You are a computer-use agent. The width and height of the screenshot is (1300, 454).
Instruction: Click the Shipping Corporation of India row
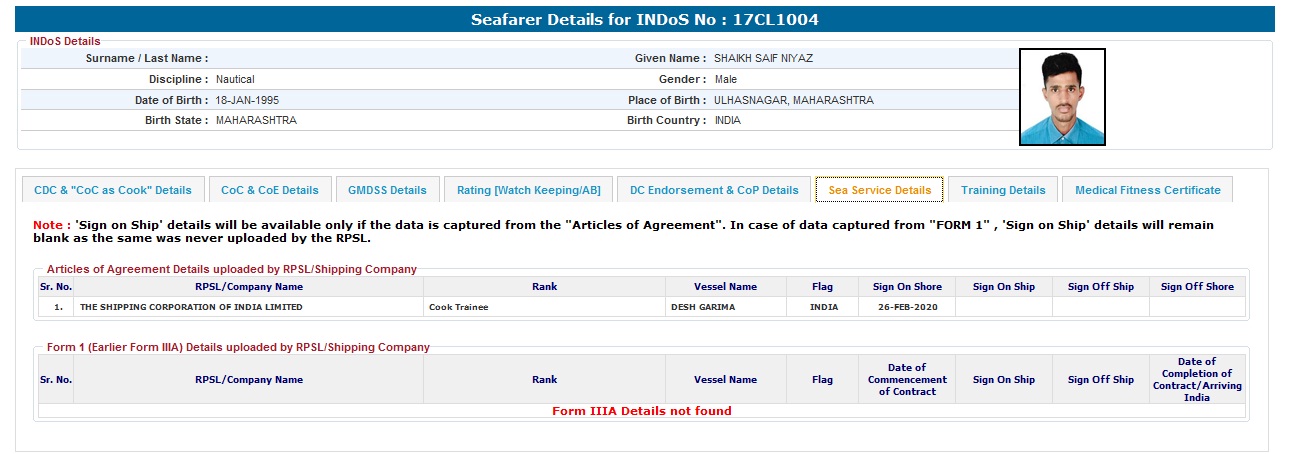[191, 307]
